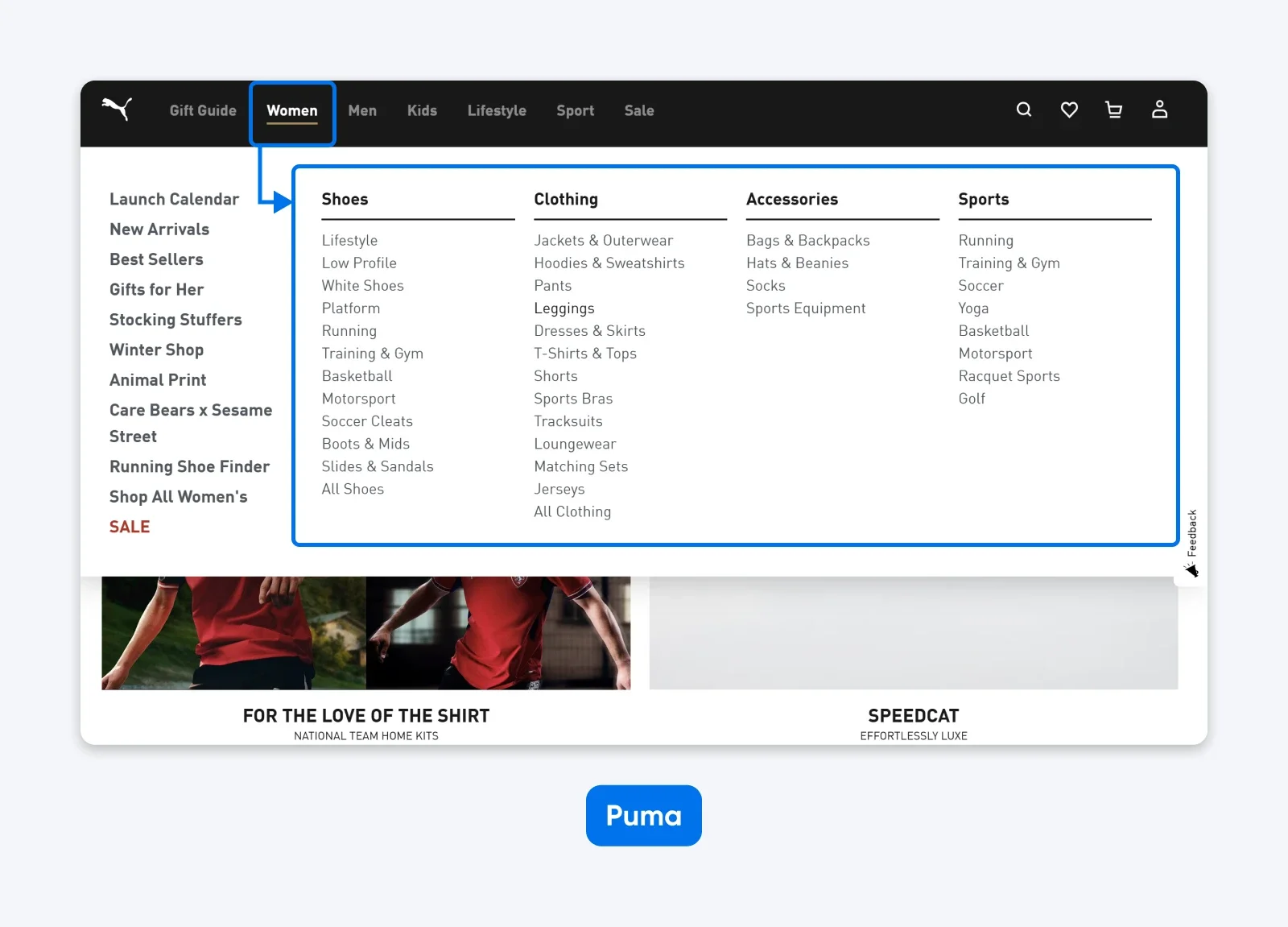This screenshot has height=927, width=1288.
Task: Open the Women menu in the navigation
Action: pyautogui.click(x=292, y=110)
